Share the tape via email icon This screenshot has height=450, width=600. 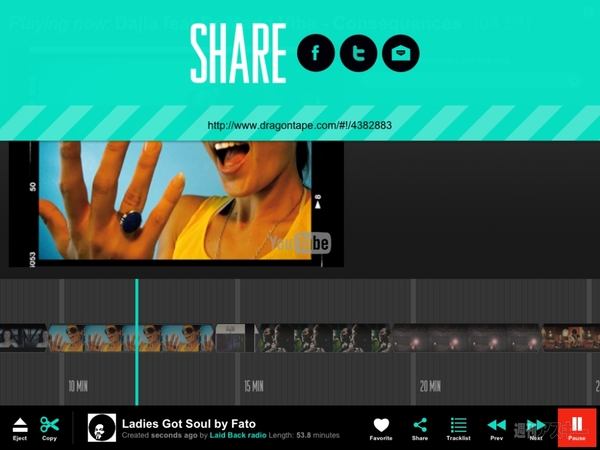pyautogui.click(x=401, y=54)
